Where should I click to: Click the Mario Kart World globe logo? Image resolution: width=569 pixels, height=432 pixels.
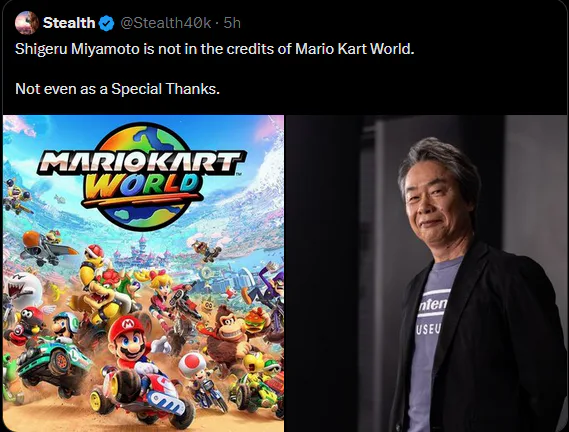point(142,176)
